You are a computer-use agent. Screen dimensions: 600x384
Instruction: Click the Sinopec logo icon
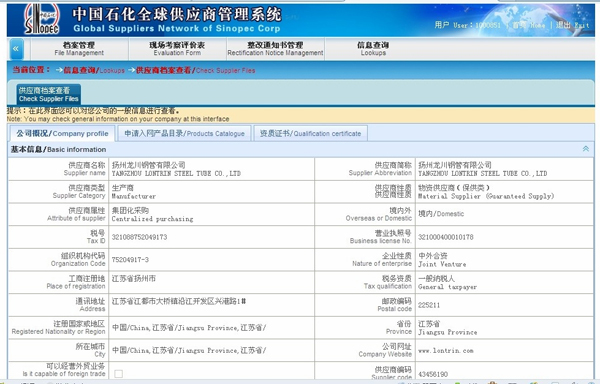[x=42, y=19]
